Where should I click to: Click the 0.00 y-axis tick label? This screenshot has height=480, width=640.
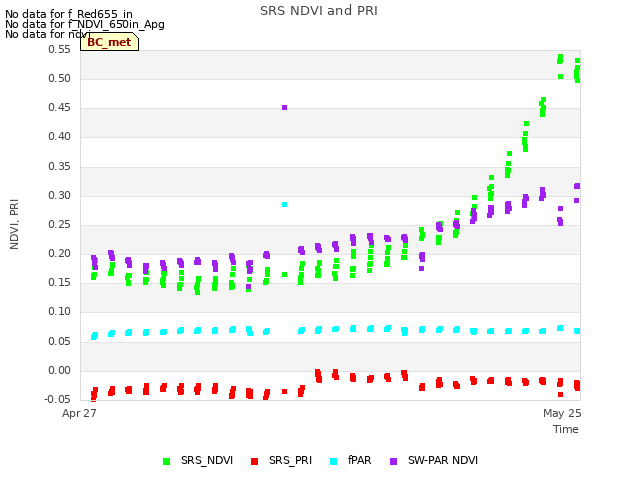pos(60,371)
